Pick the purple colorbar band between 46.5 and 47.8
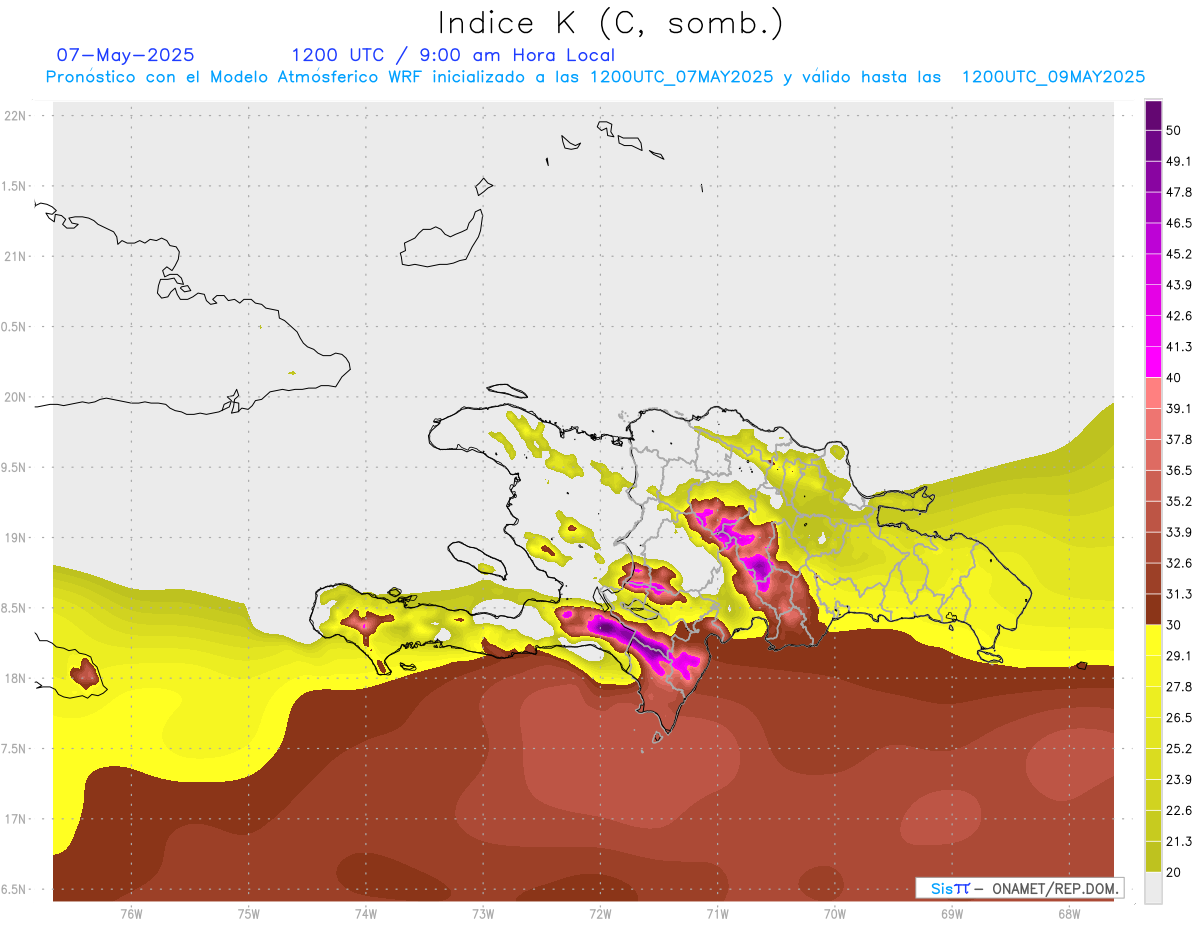 pos(1154,208)
